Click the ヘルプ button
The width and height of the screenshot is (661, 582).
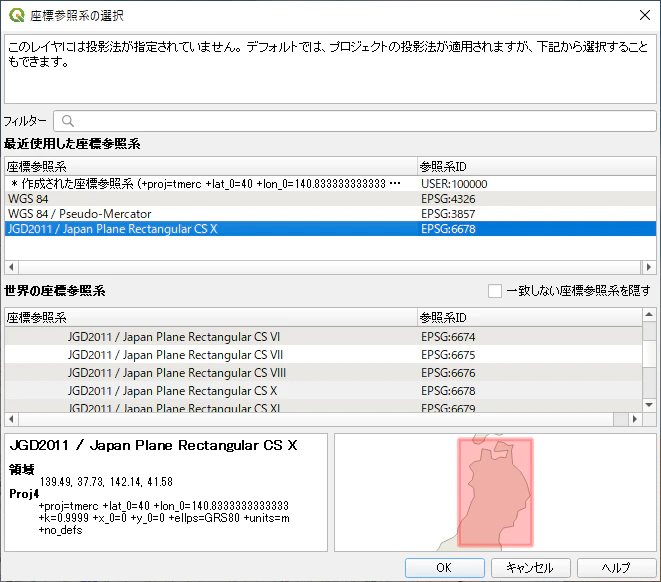coord(616,568)
